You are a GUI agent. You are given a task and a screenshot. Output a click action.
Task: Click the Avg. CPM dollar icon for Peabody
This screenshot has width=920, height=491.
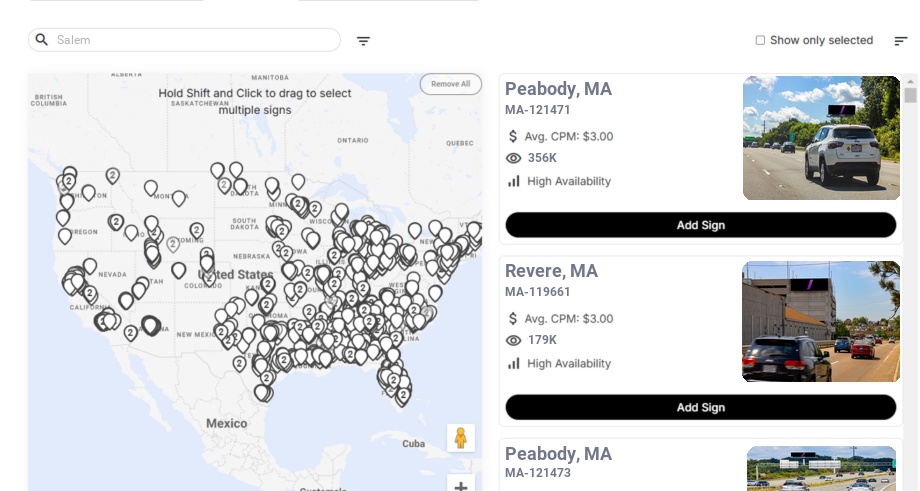[513, 136]
